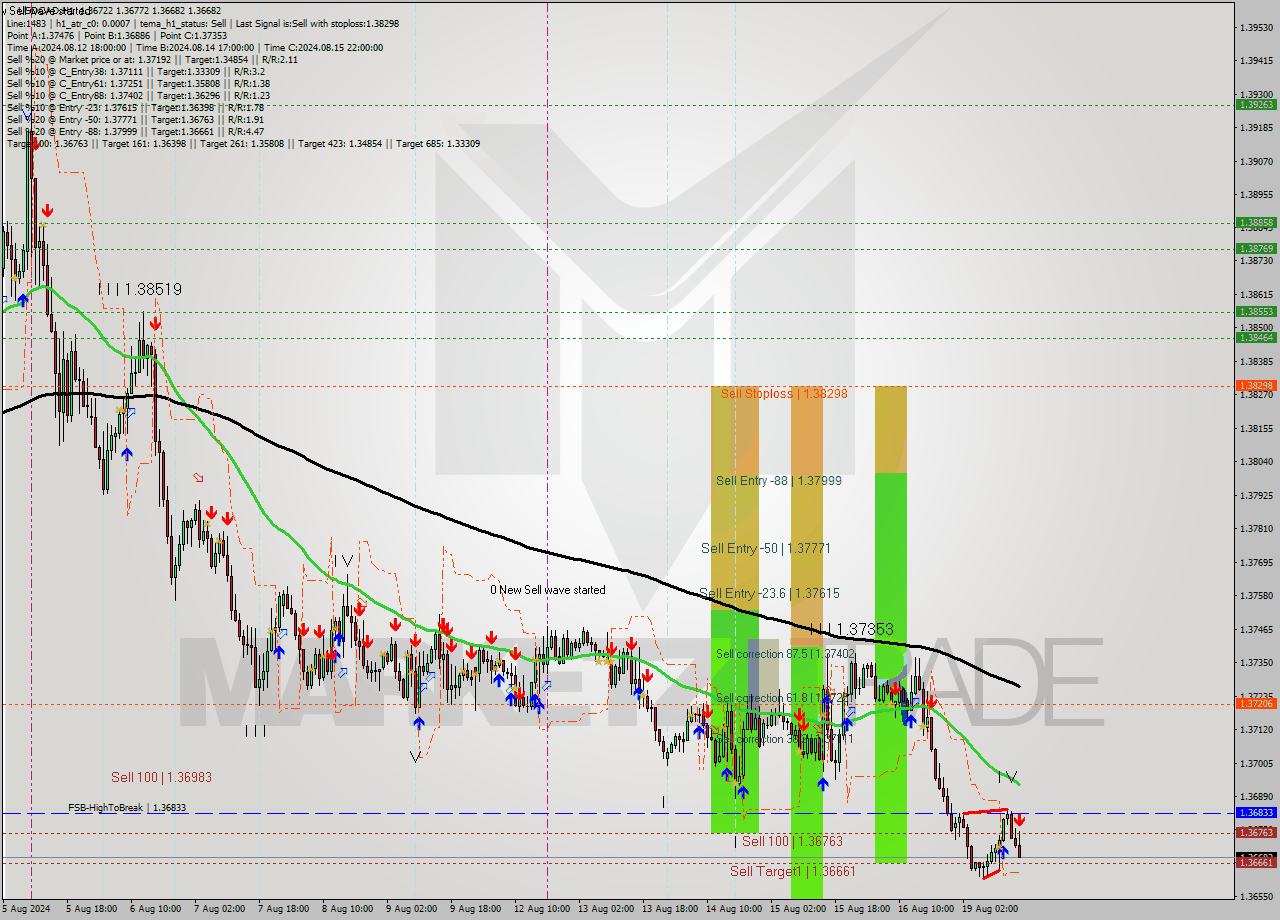The width and height of the screenshot is (1280, 920).
Task: Click the 'Sell %10 @ C_Entry61: 1.37251' line
Action: [x=138, y=83]
